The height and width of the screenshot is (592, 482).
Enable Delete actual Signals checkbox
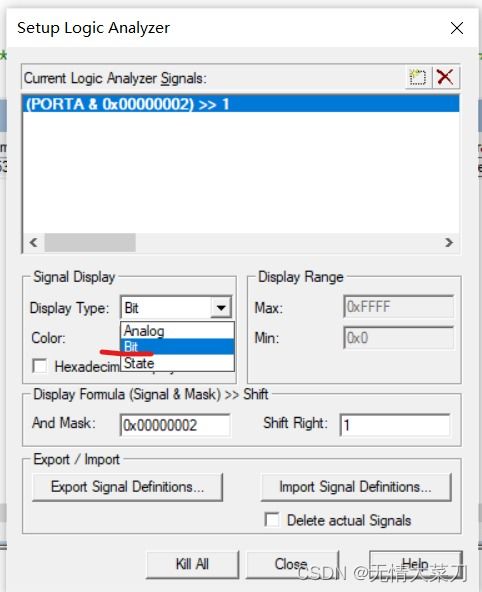point(272,520)
